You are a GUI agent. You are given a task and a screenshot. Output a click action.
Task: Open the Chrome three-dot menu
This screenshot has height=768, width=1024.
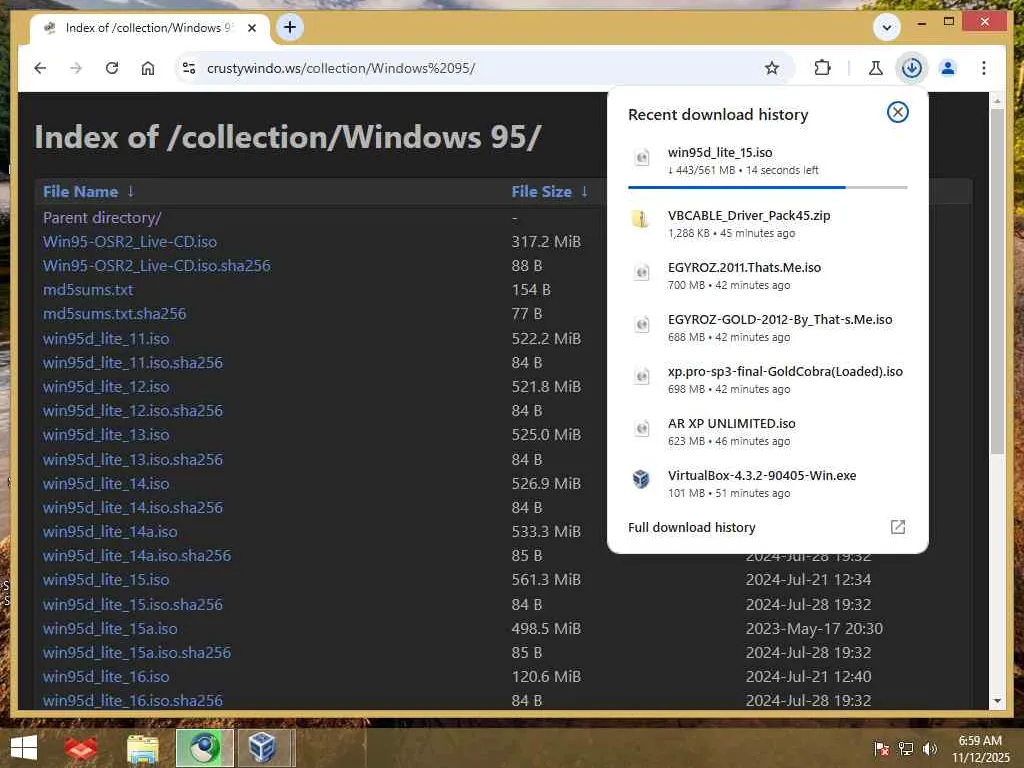tap(984, 68)
